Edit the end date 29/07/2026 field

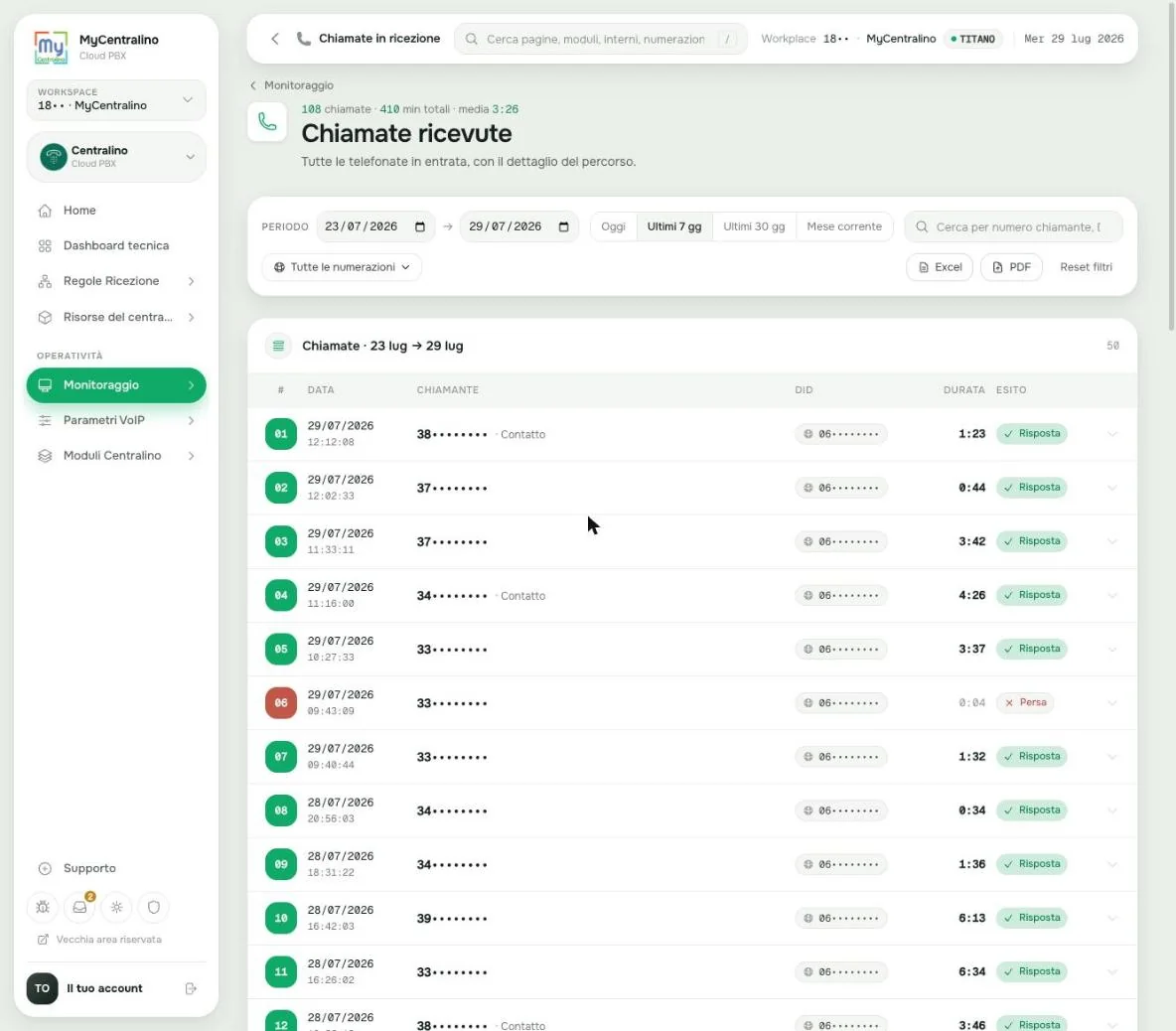(x=519, y=227)
